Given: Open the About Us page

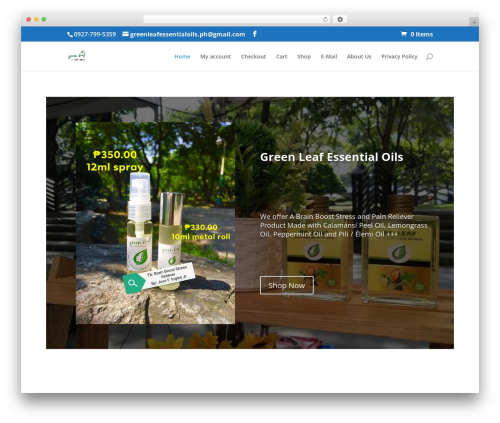Looking at the screenshot, I should click(359, 57).
